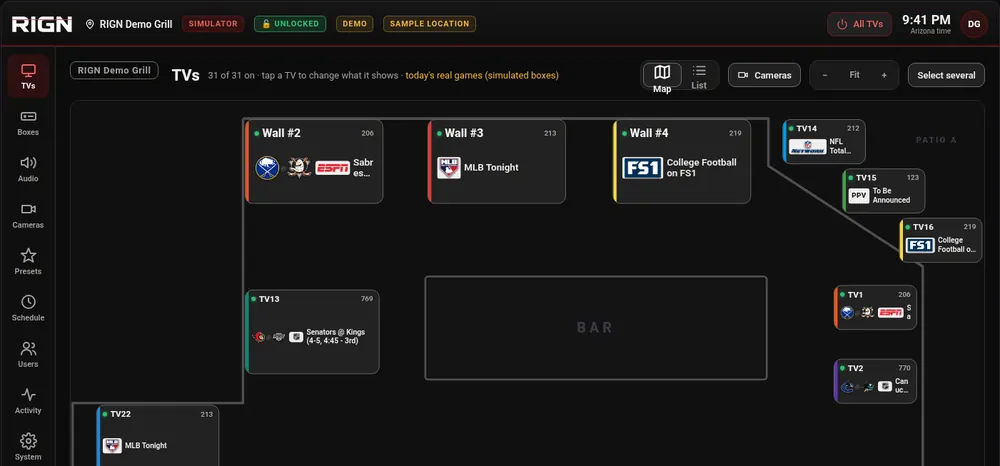
Task: Click the Senators logo on TV13
Action: tap(259, 337)
